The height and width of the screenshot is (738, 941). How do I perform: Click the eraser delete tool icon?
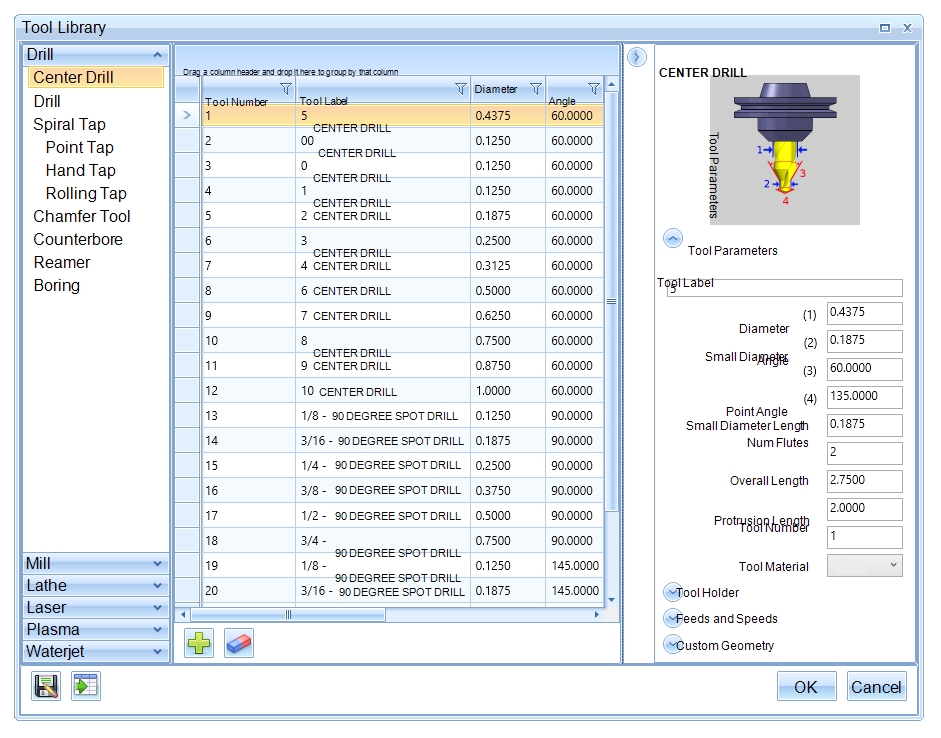(239, 643)
